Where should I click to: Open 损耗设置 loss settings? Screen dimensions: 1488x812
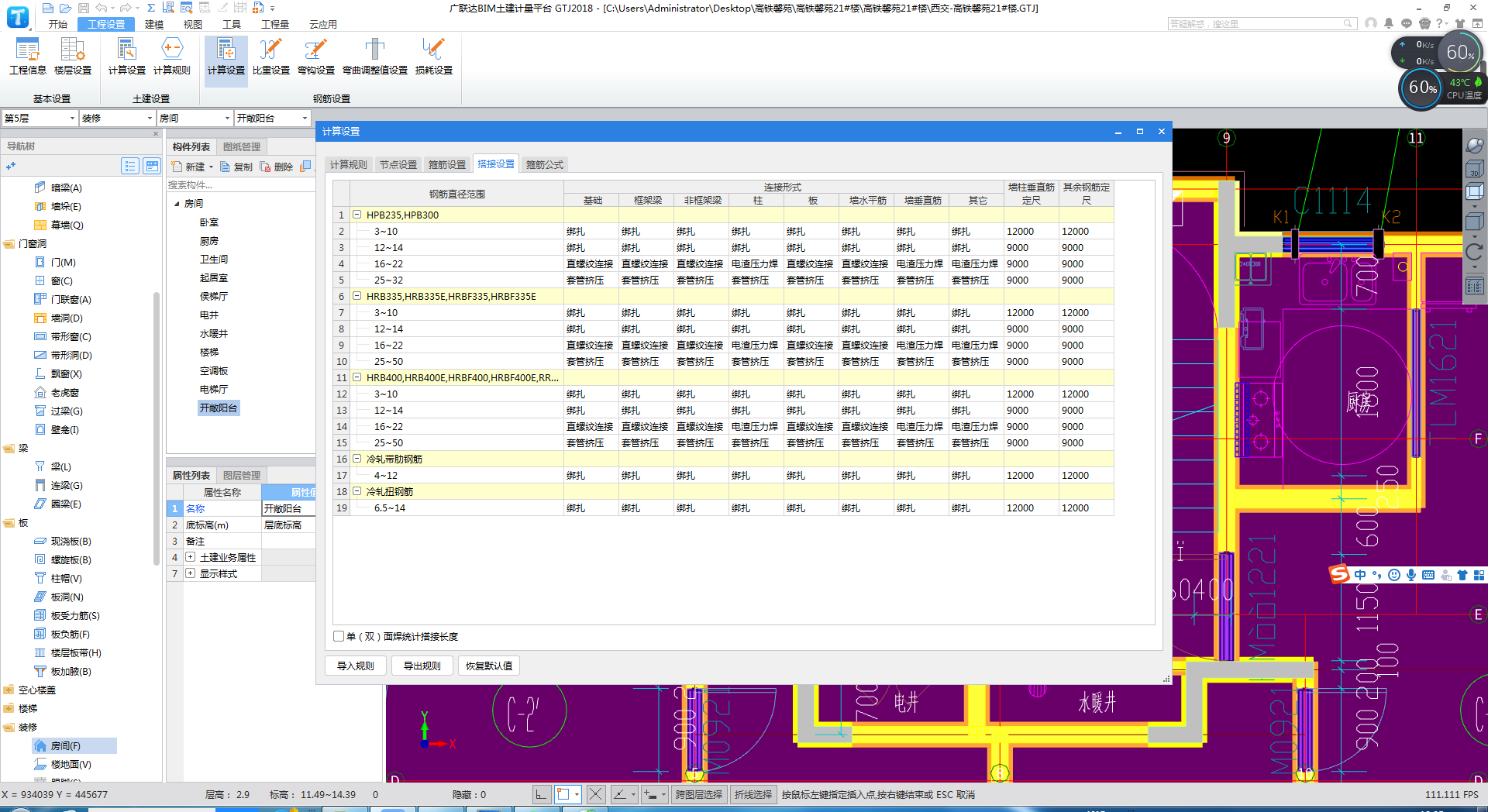(x=433, y=56)
